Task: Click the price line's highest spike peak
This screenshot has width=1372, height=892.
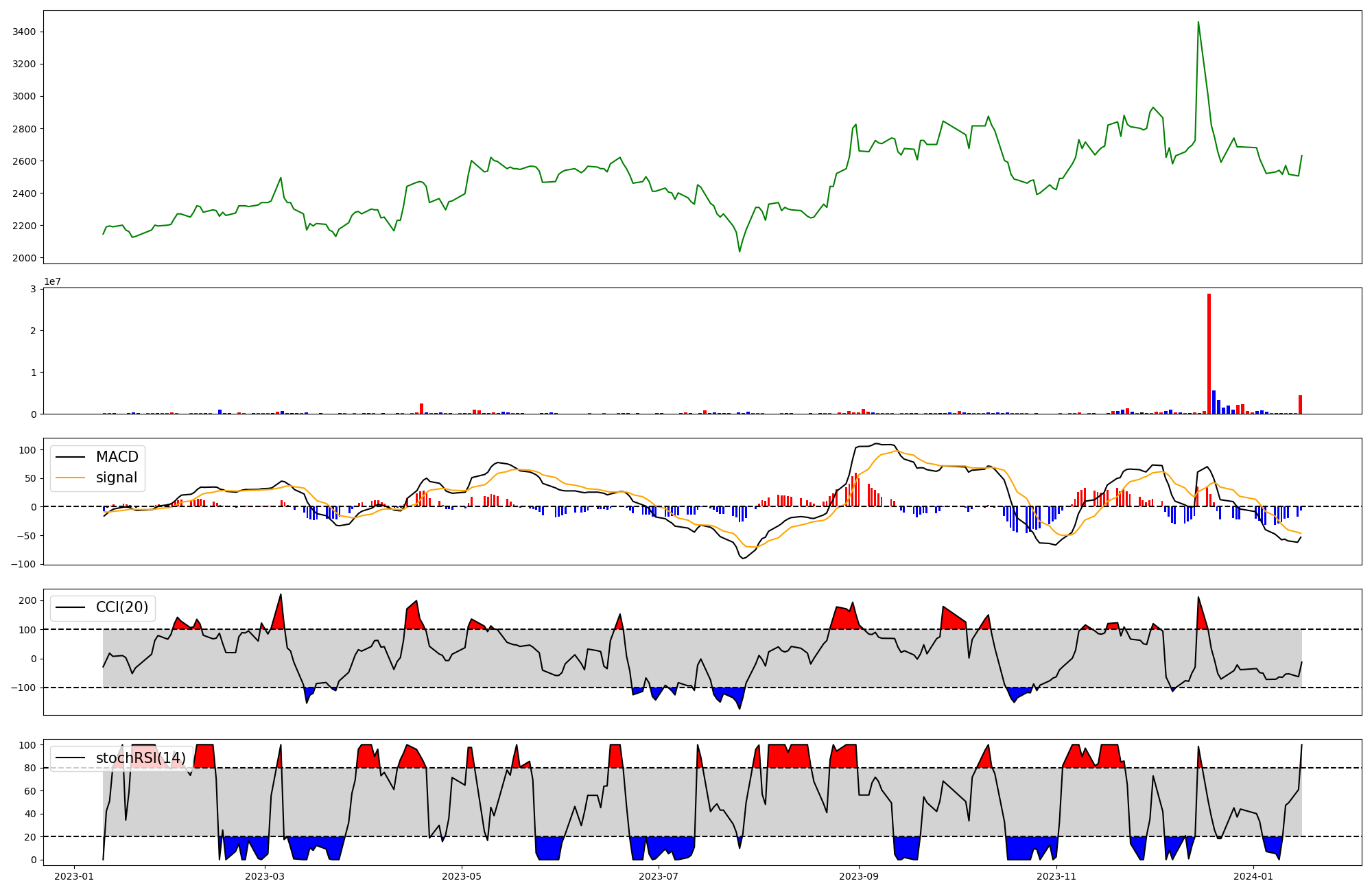Action: [x=1198, y=22]
